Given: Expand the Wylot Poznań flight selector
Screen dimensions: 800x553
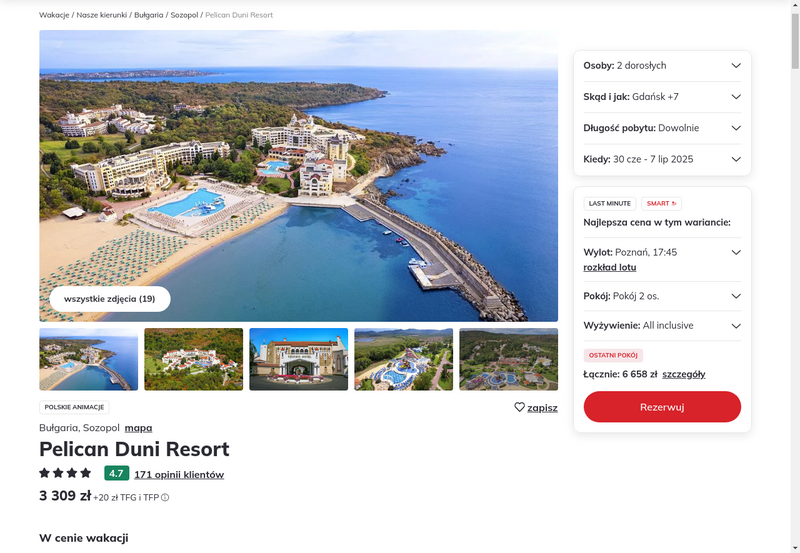Looking at the screenshot, I should (x=662, y=253).
